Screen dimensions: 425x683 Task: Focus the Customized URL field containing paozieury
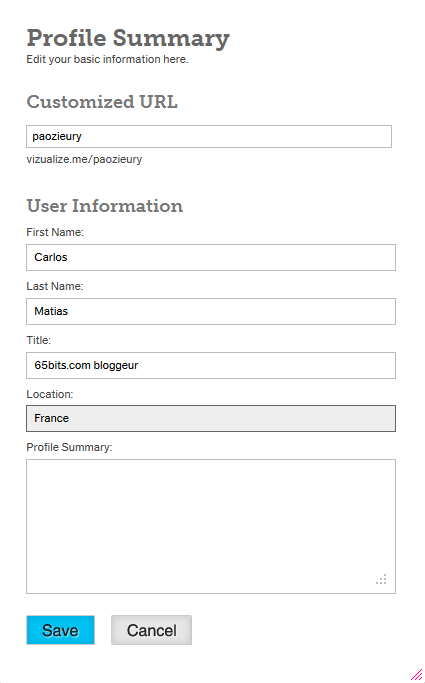pos(209,136)
